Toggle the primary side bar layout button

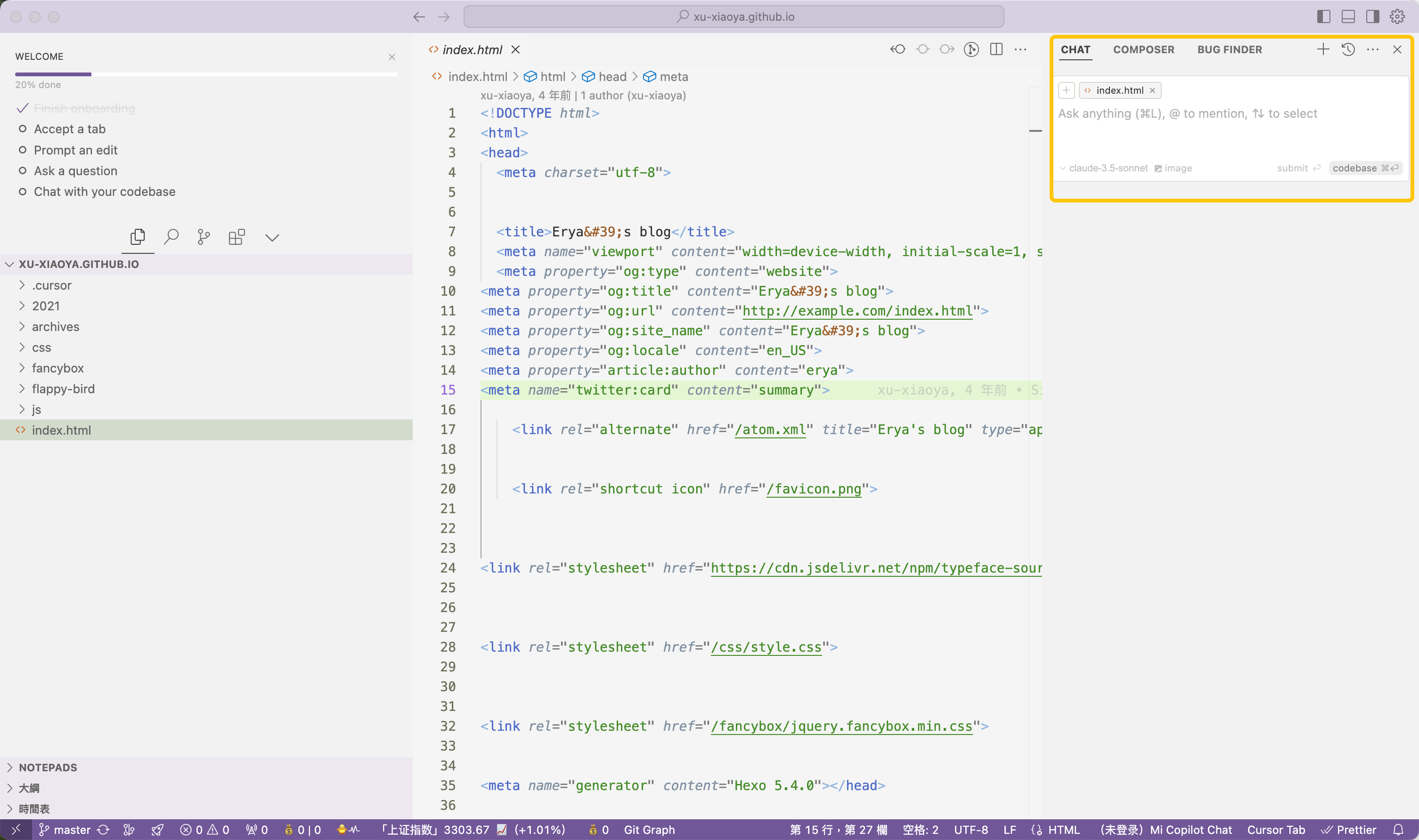pos(1323,17)
